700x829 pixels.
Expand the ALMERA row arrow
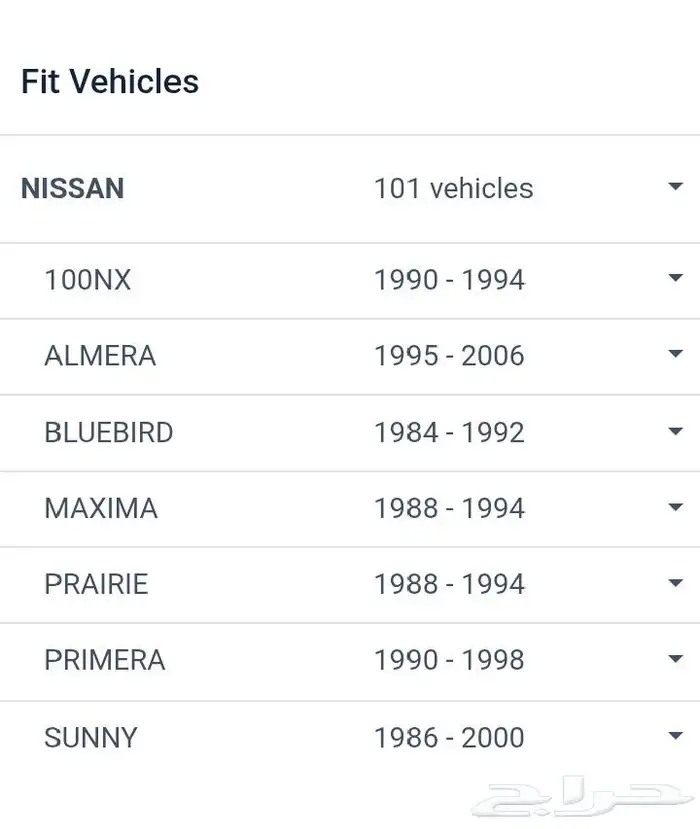point(675,355)
